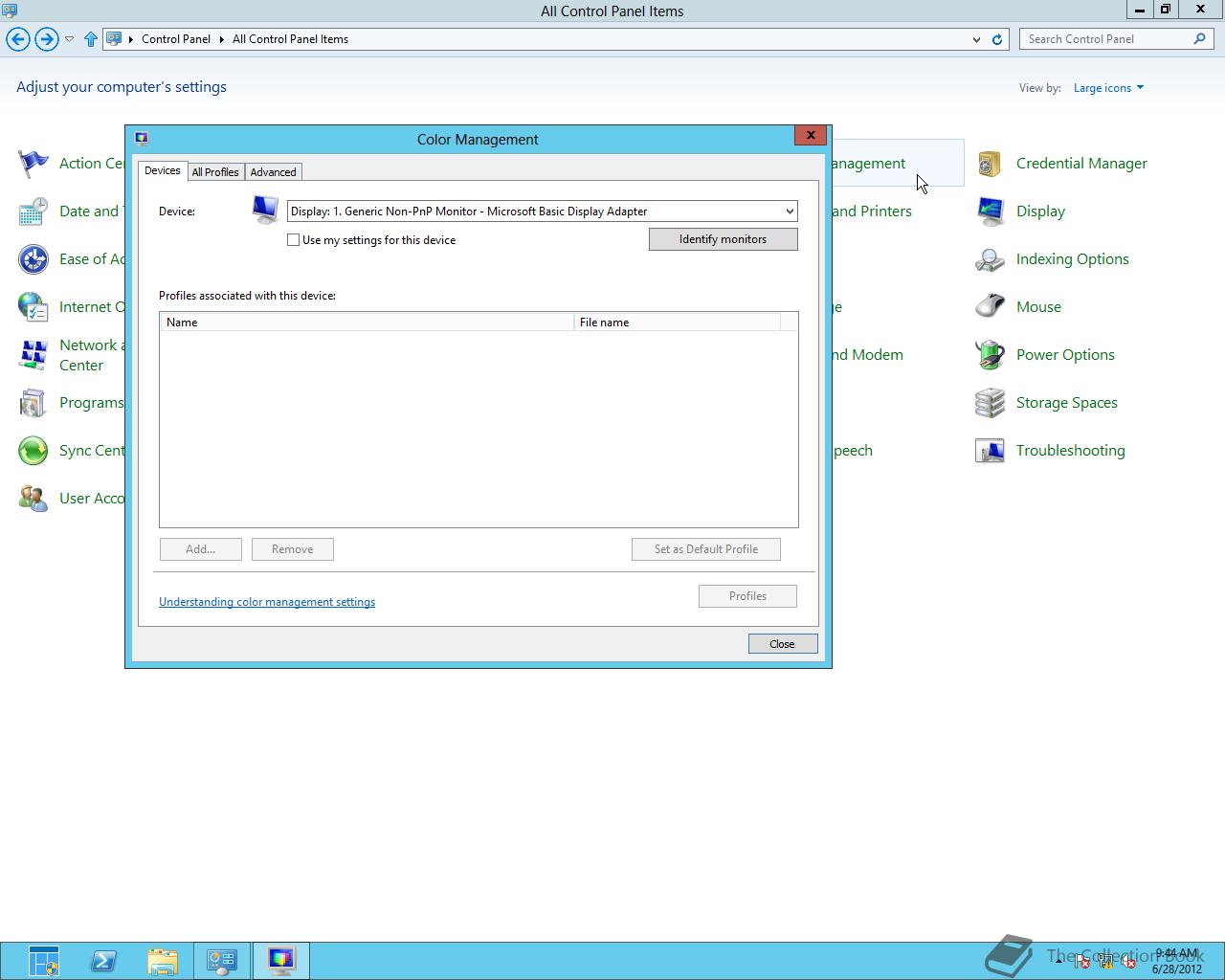Open Ease of Access Center icon
The height and width of the screenshot is (980, 1225).
(x=33, y=259)
